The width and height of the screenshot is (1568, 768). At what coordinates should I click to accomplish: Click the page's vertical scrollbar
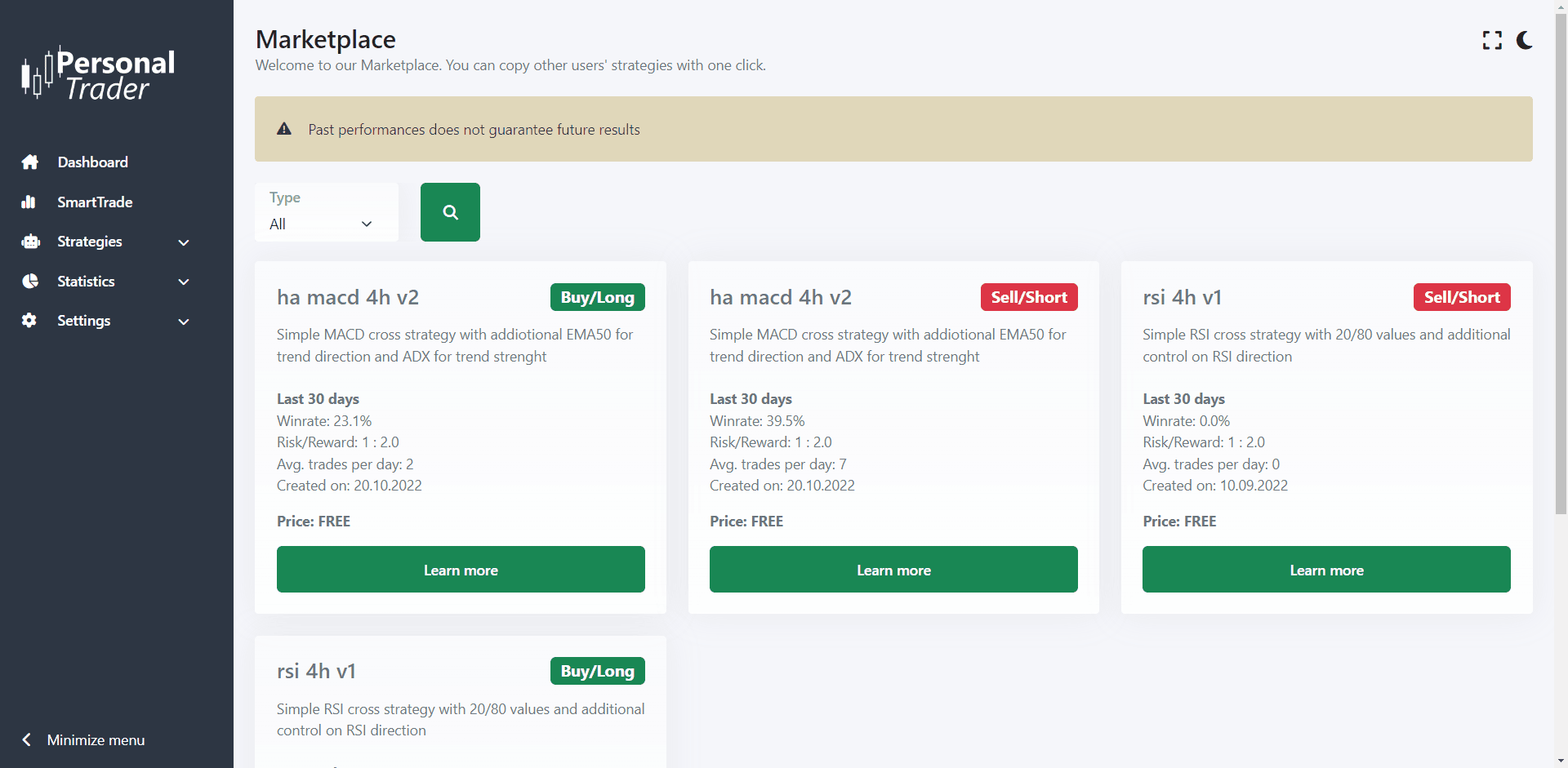1561,261
